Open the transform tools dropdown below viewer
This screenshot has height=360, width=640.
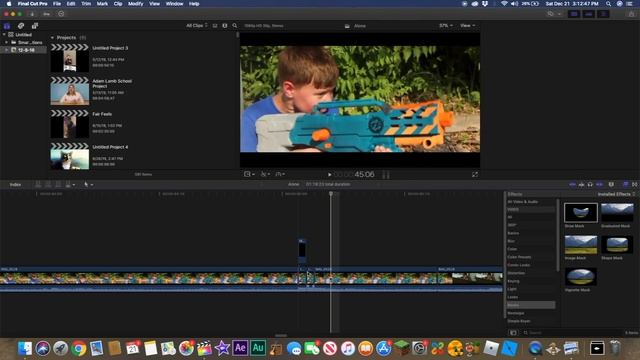click(249, 174)
